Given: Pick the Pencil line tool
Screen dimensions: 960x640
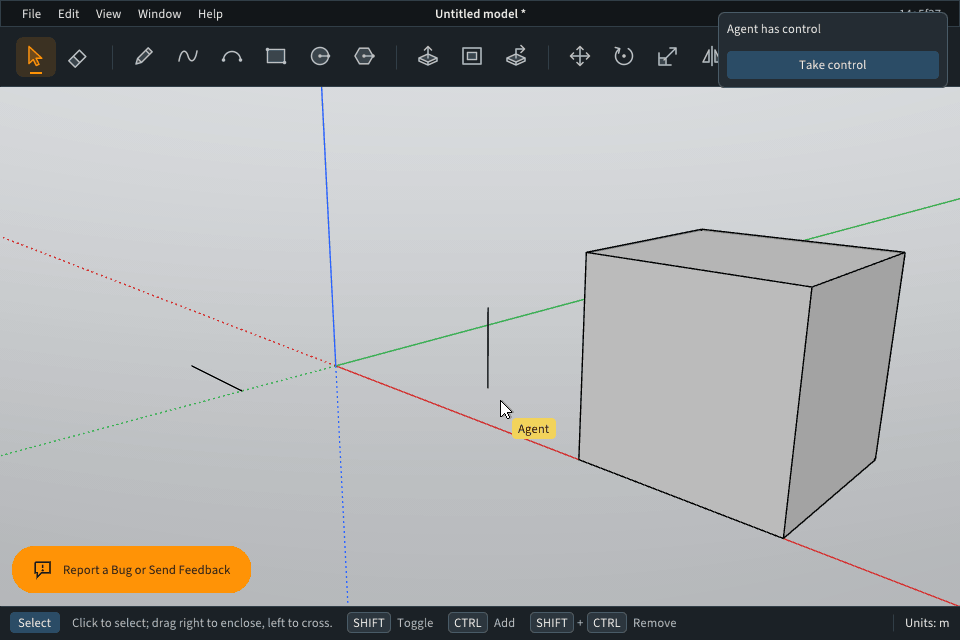Looking at the screenshot, I should point(143,57).
